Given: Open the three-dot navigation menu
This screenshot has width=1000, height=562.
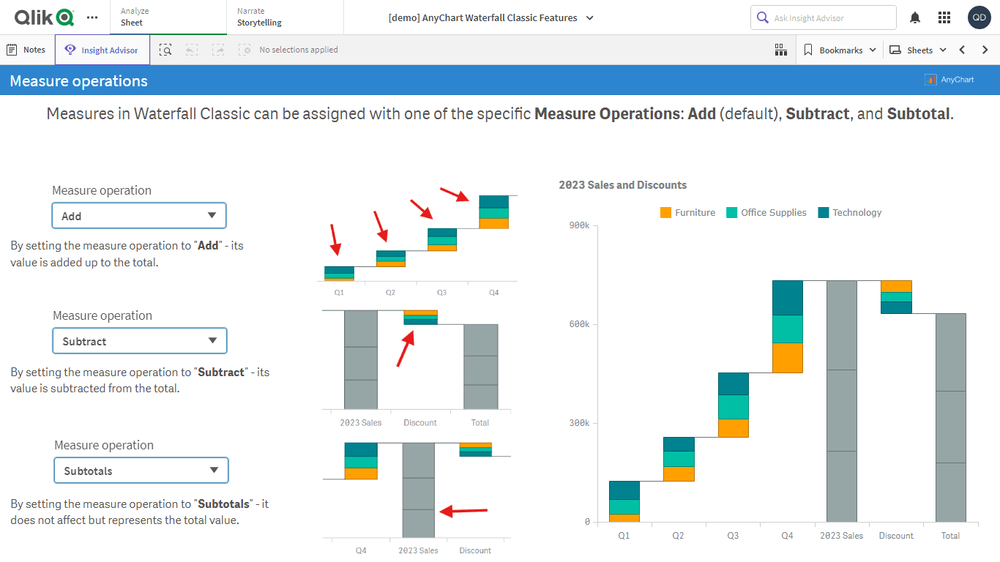Looking at the screenshot, I should coord(93,18).
